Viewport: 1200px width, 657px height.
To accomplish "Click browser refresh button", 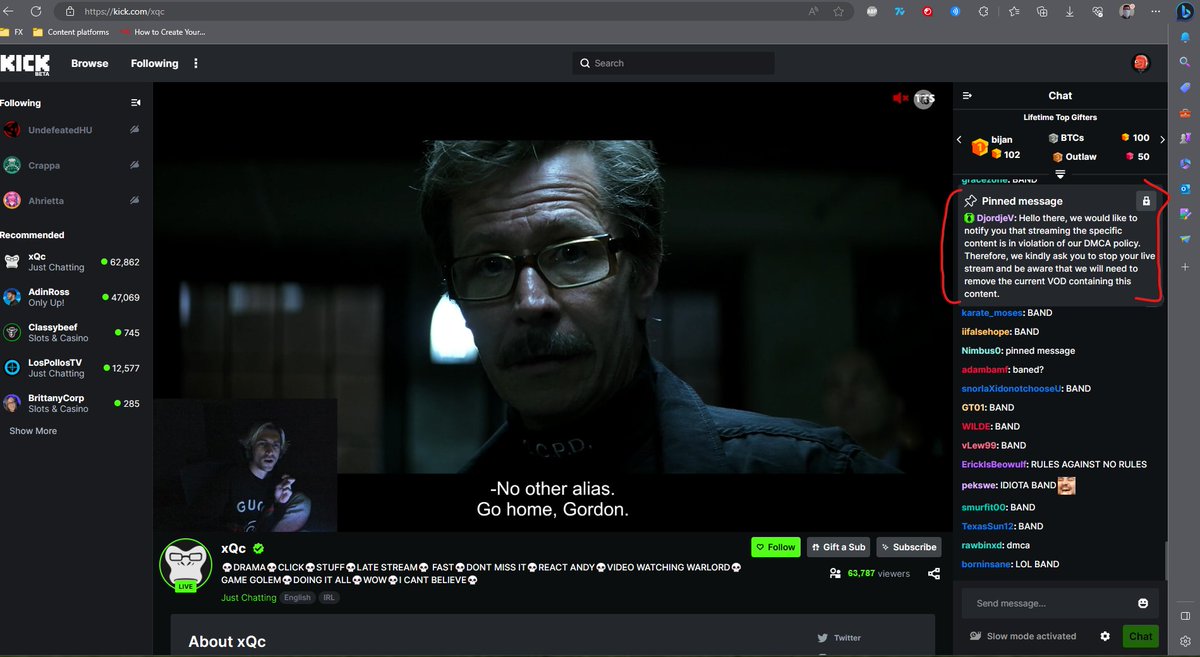I will [36, 11].
